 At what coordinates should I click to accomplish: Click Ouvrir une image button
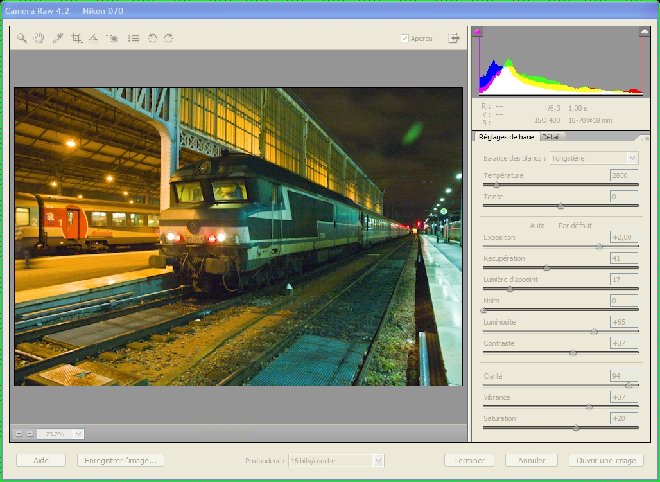pyautogui.click(x=606, y=460)
